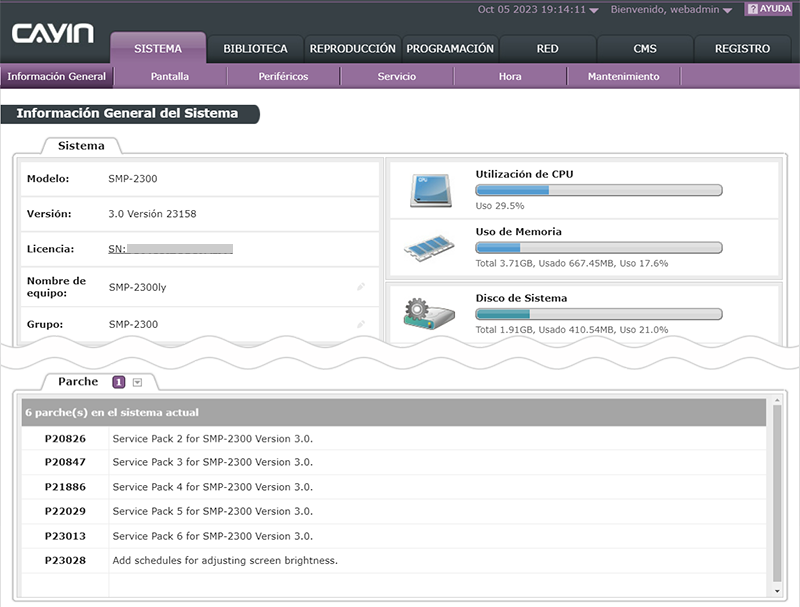Click Service Pack 2 description text

(213, 439)
